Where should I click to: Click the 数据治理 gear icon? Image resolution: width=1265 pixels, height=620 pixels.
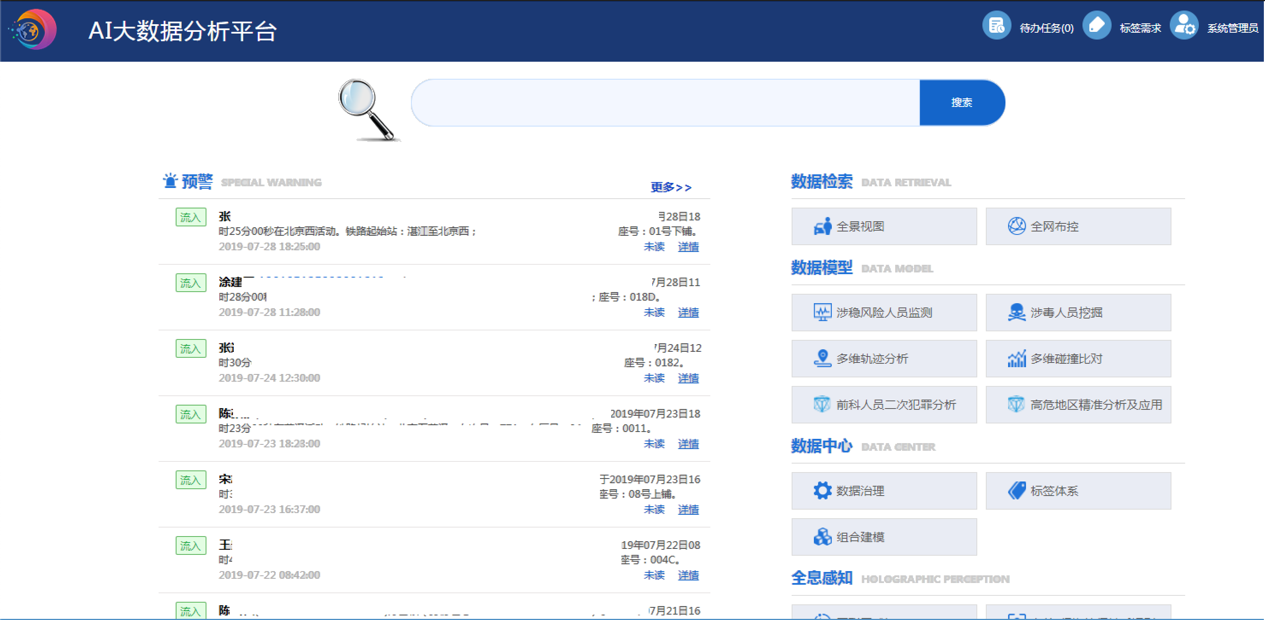[822, 491]
